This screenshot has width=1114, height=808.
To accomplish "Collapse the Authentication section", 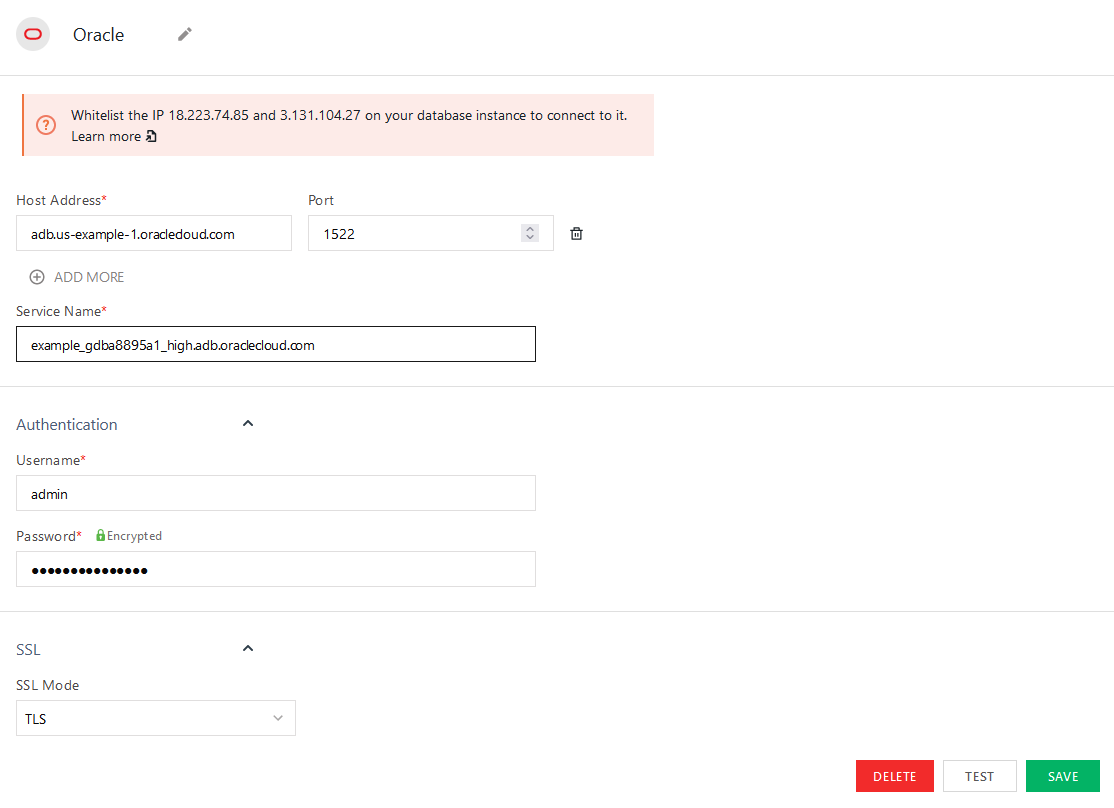I will (247, 423).
